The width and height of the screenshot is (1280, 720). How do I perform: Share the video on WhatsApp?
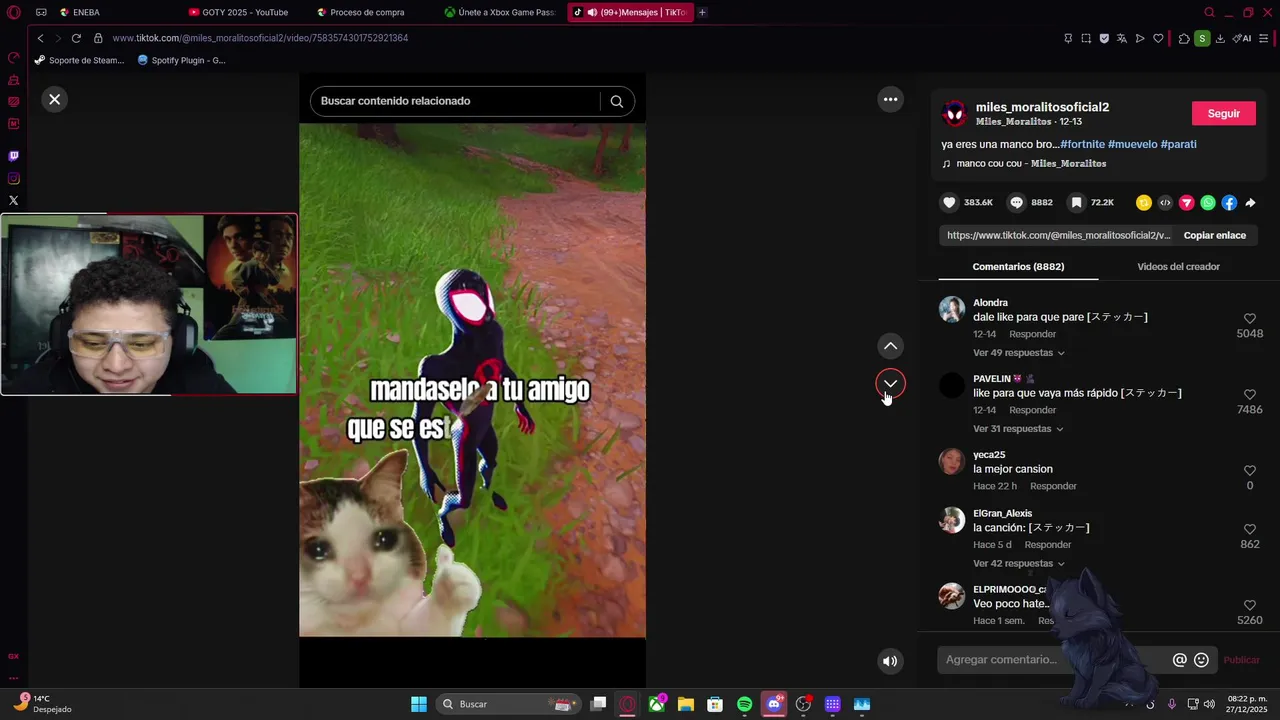point(1208,202)
